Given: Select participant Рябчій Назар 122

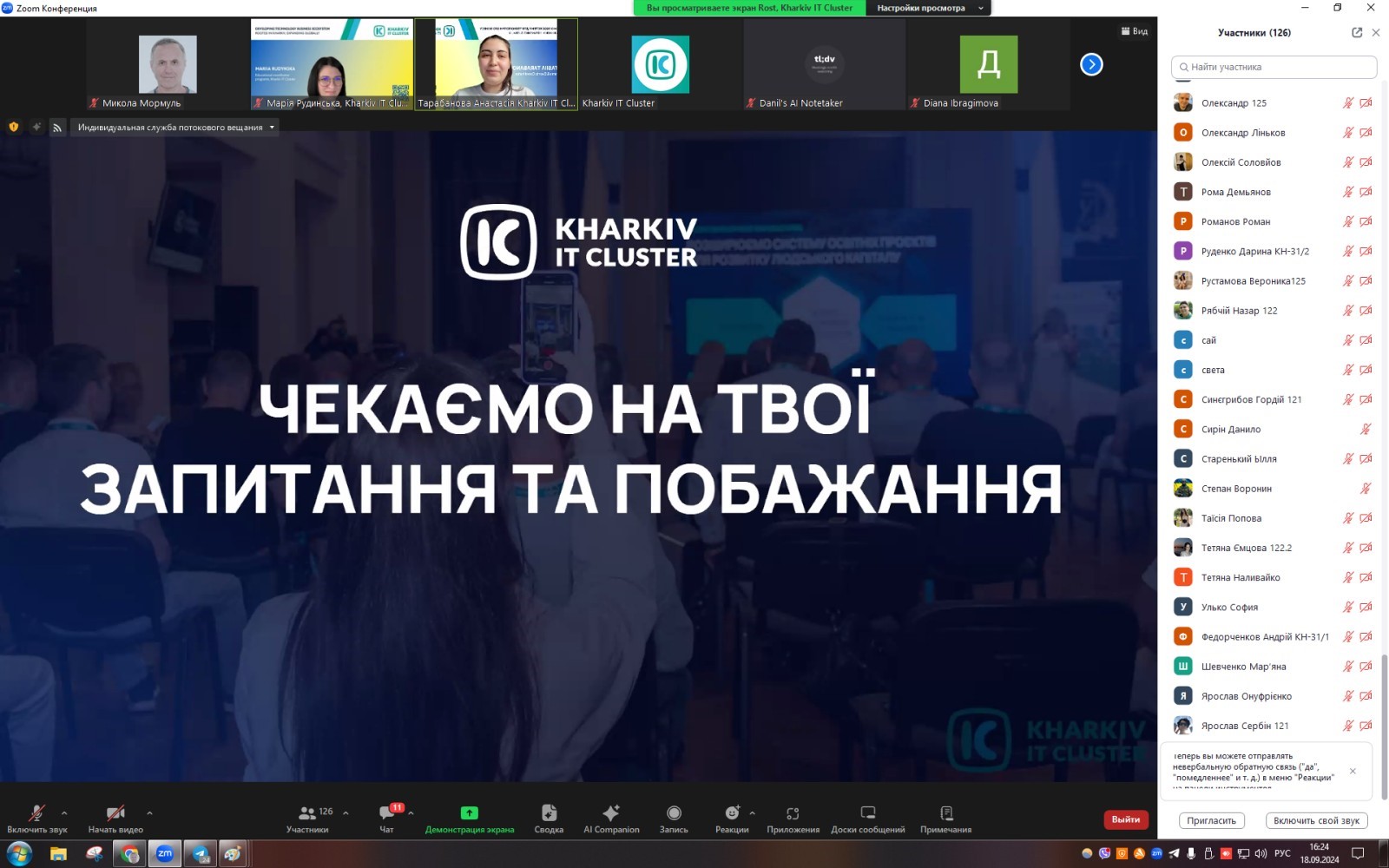Looking at the screenshot, I should click(x=1274, y=311).
